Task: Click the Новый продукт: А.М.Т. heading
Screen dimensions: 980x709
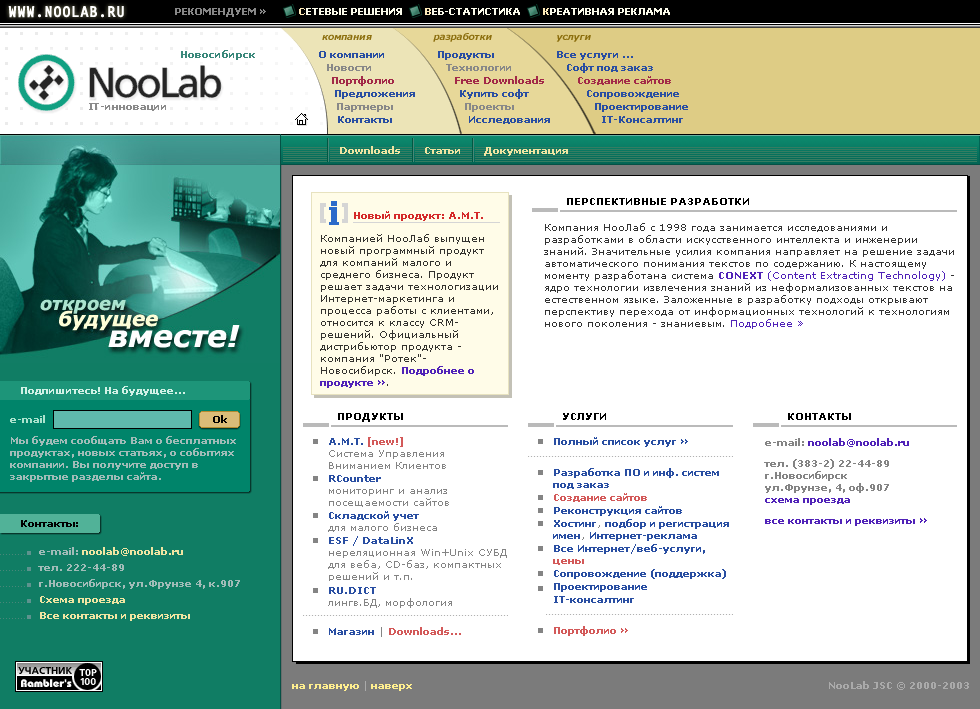Action: click(418, 215)
